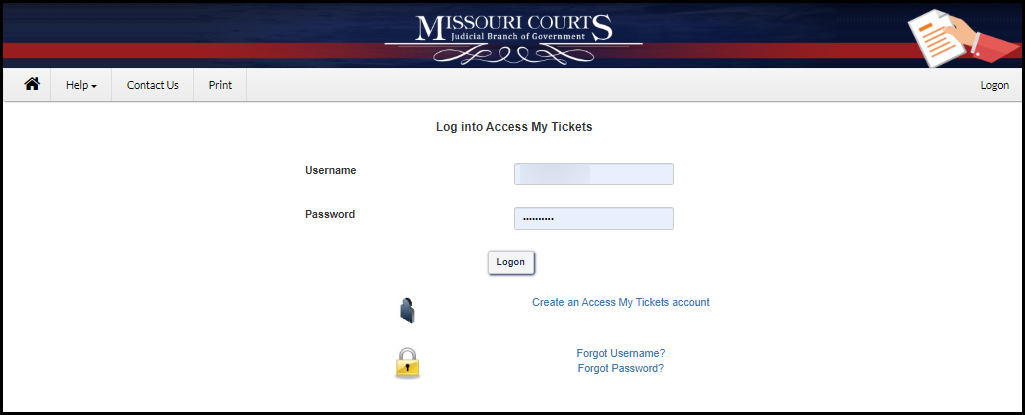The image size is (1025, 415).
Task: Focus the Username input field
Action: (x=593, y=174)
